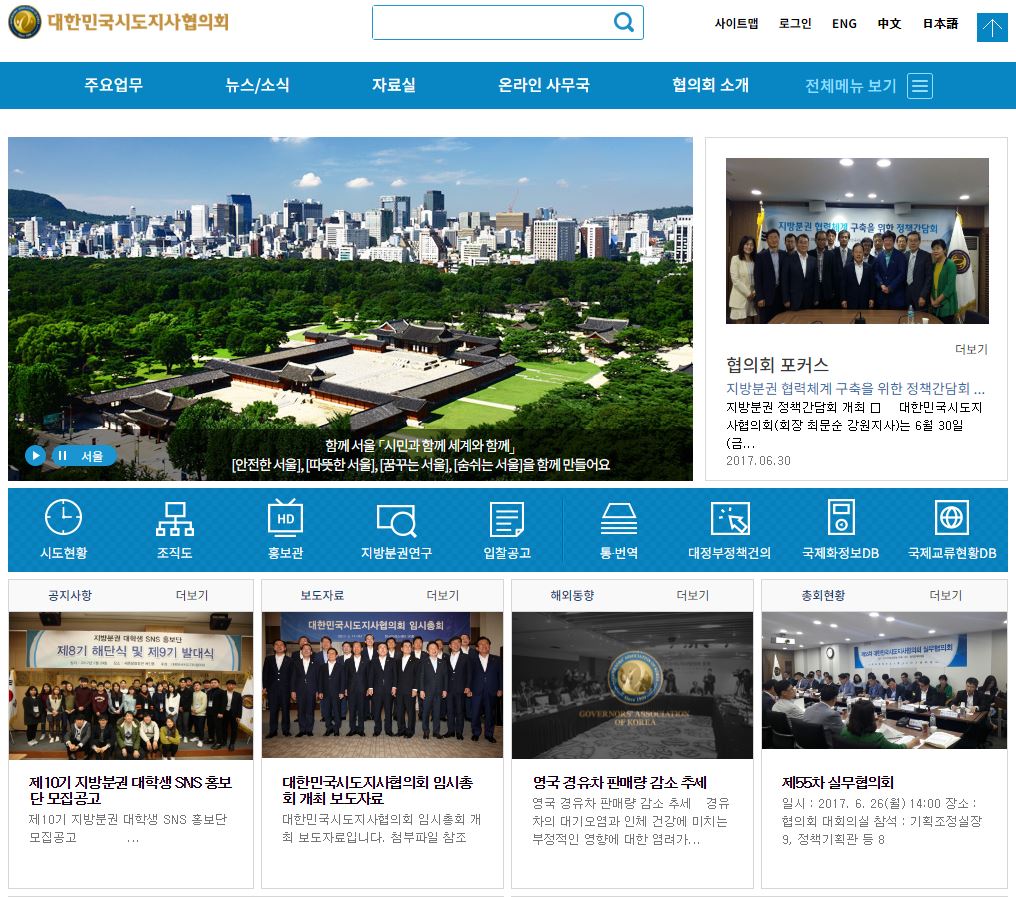Click the search magnifier icon
Viewport: 1016px width, 897px height.
pyautogui.click(x=624, y=23)
